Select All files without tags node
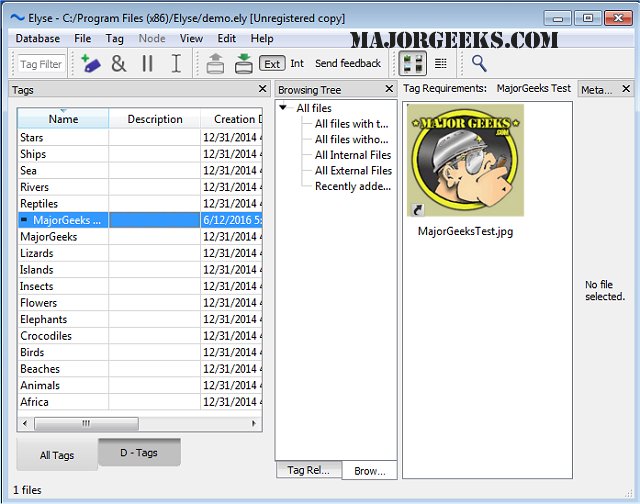The image size is (640, 504). tap(351, 139)
